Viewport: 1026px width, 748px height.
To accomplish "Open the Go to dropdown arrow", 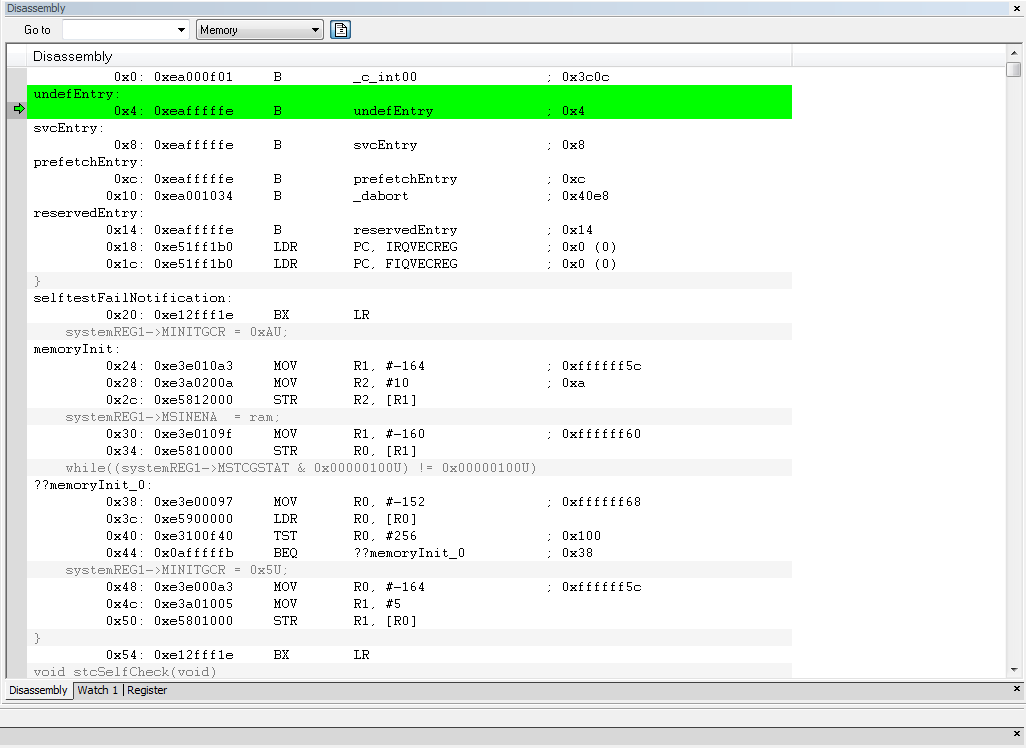I will [181, 30].
